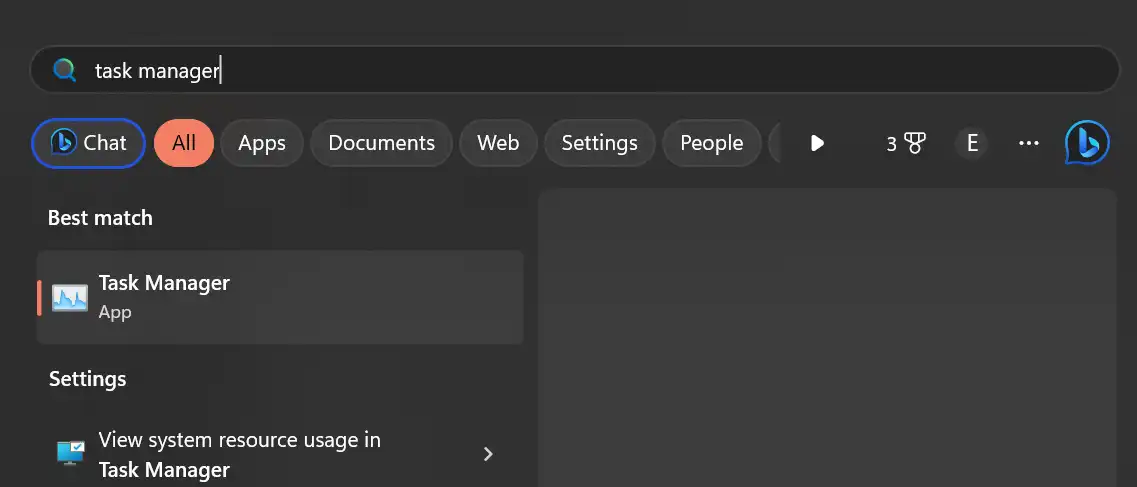Click the monitor icon beside system resource usage
The image size is (1137, 487).
tap(70, 453)
